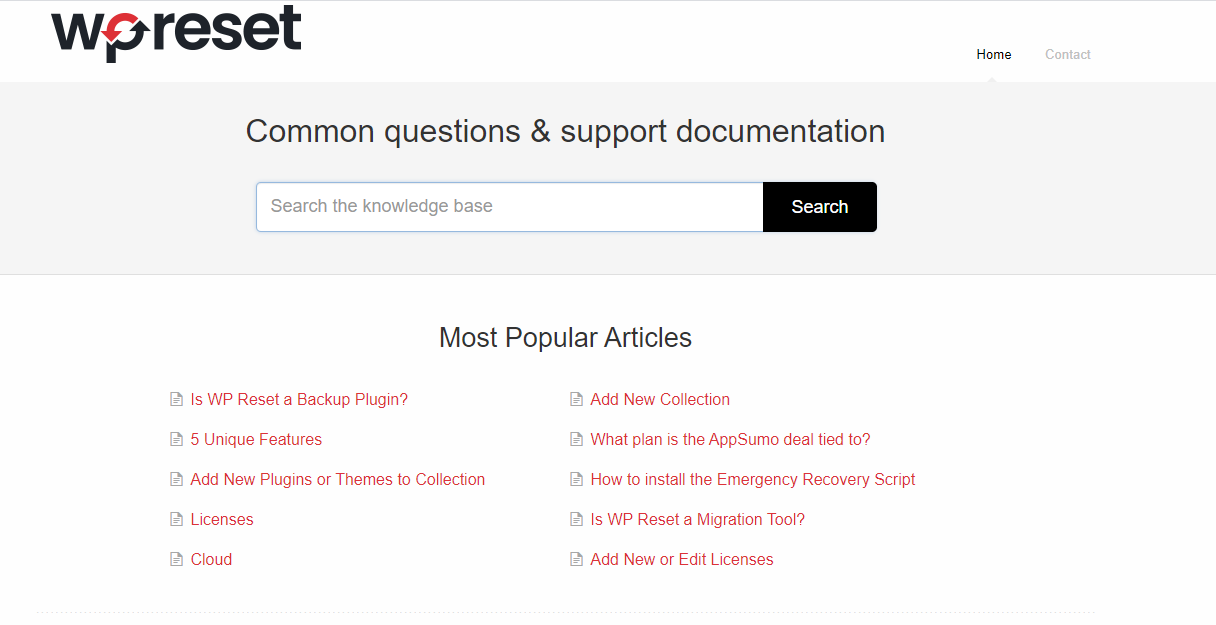This screenshot has height=625, width=1216.
Task: Click document icon beside Cloud article
Action: coord(176,559)
